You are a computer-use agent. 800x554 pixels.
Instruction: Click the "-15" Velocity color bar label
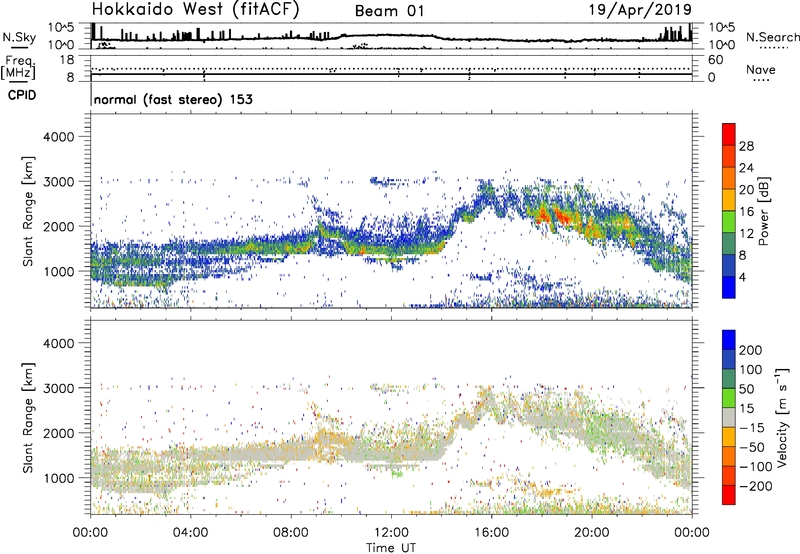click(752, 427)
